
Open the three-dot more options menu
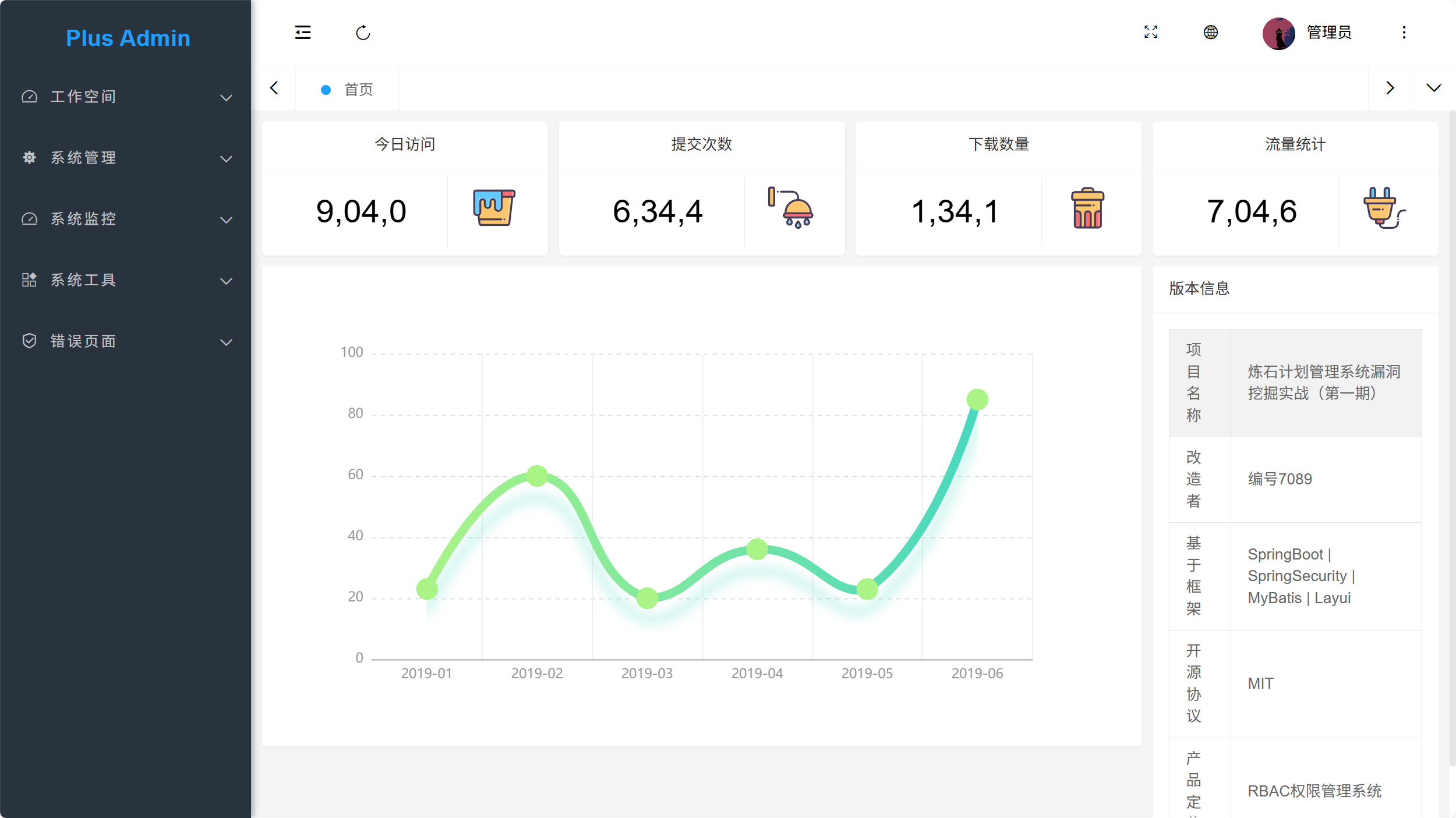click(1404, 33)
